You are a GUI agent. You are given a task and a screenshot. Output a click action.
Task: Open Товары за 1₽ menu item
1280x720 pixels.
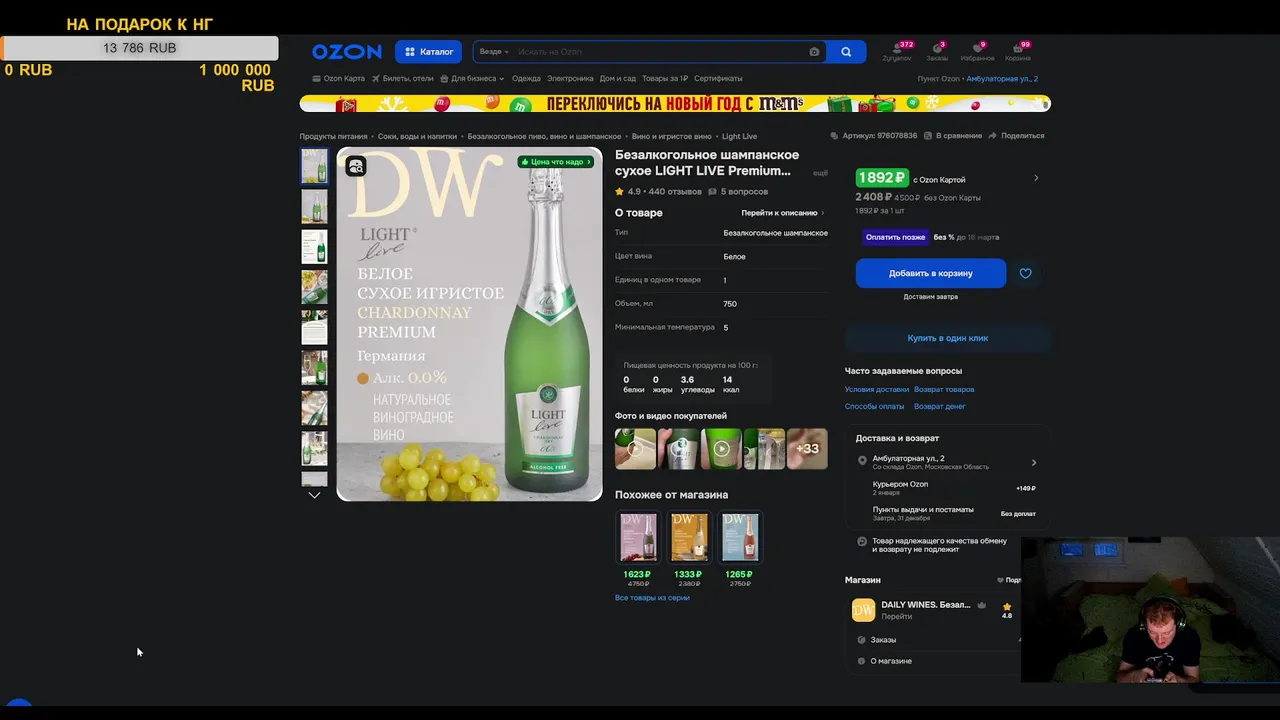665,78
